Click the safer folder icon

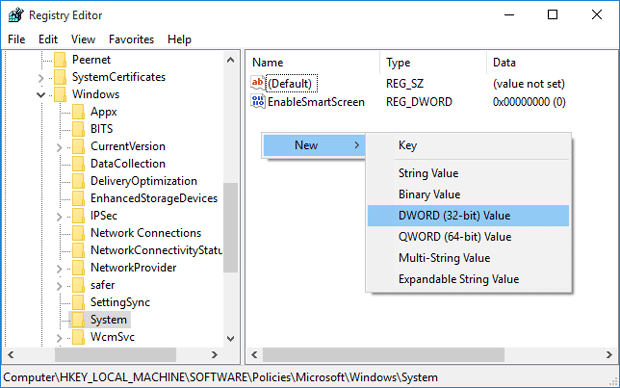78,285
